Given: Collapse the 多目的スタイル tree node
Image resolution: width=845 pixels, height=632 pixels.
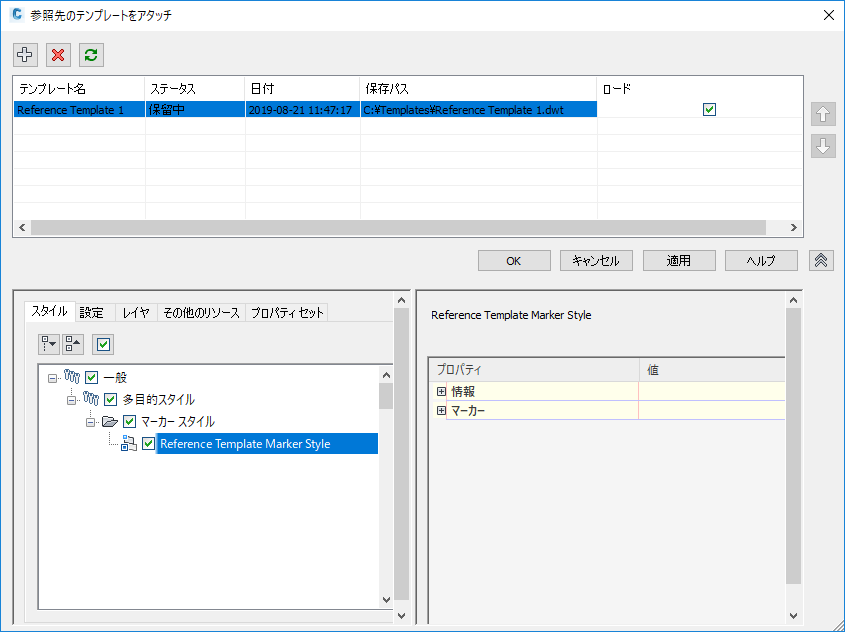Looking at the screenshot, I should coord(71,400).
